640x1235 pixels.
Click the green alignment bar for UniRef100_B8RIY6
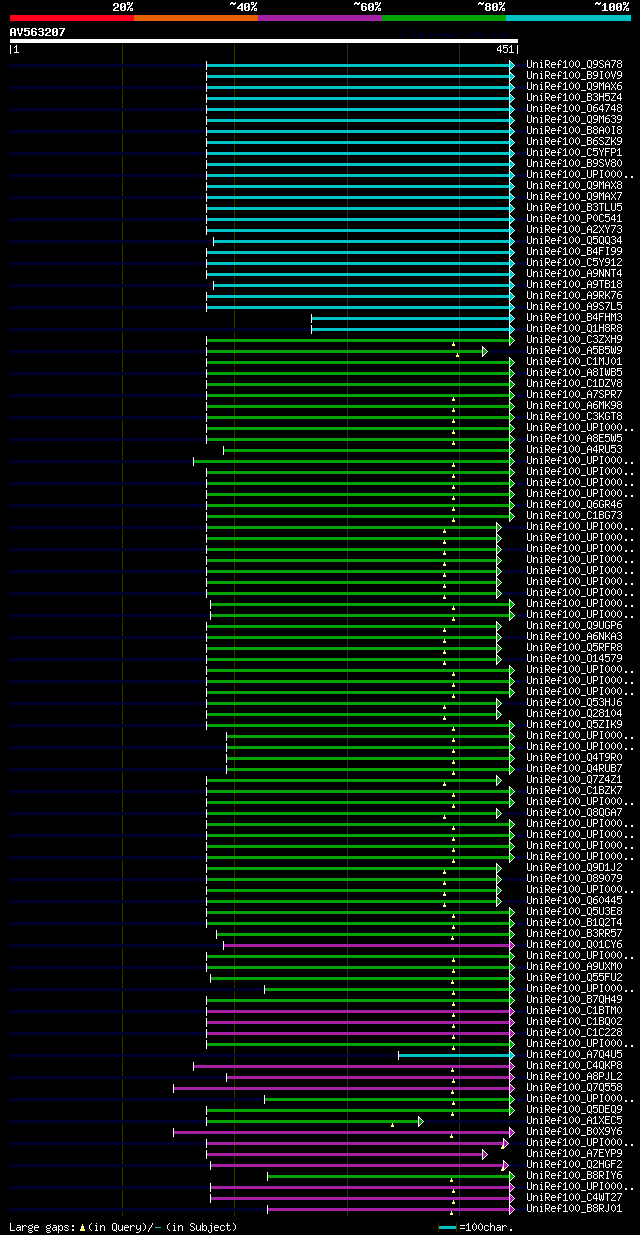point(389,1176)
